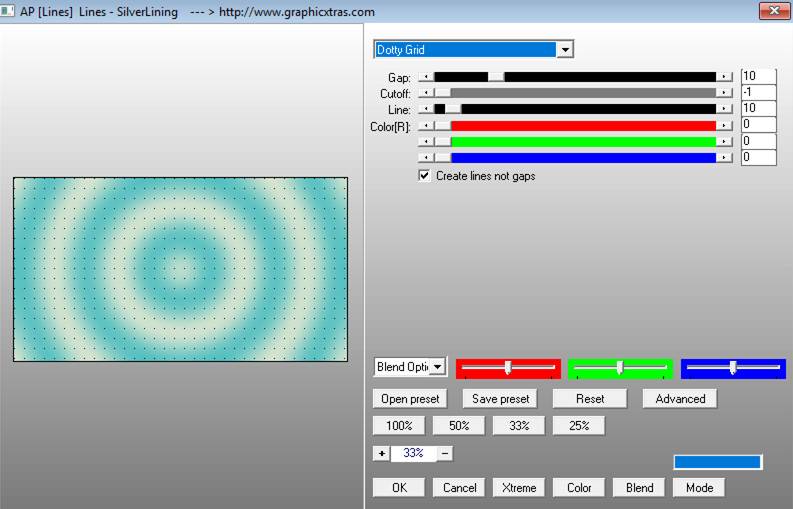Click the blue color value field
Image resolution: width=793 pixels, height=509 pixels.
(x=759, y=157)
